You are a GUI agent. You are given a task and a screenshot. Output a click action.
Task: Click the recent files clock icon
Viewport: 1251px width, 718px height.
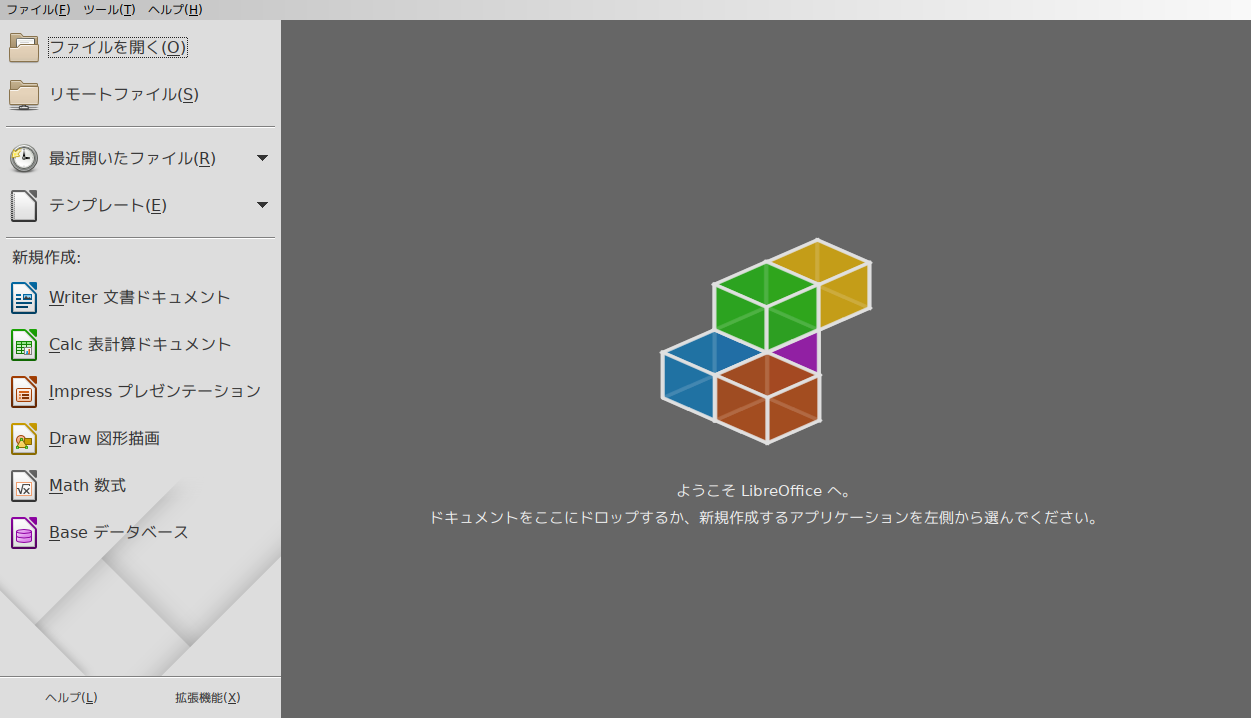point(24,158)
